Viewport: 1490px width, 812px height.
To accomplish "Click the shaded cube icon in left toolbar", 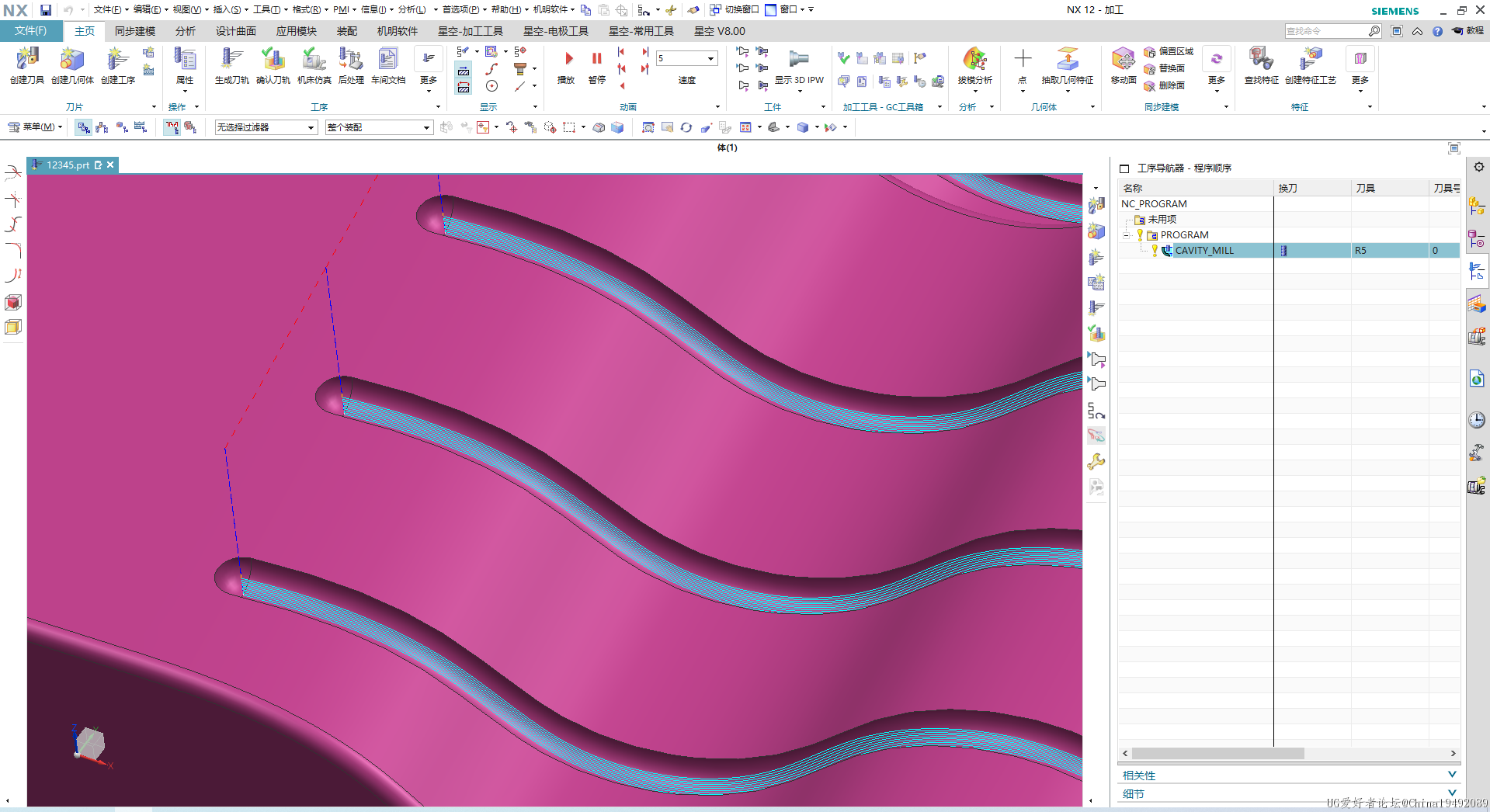I will coord(13,302).
